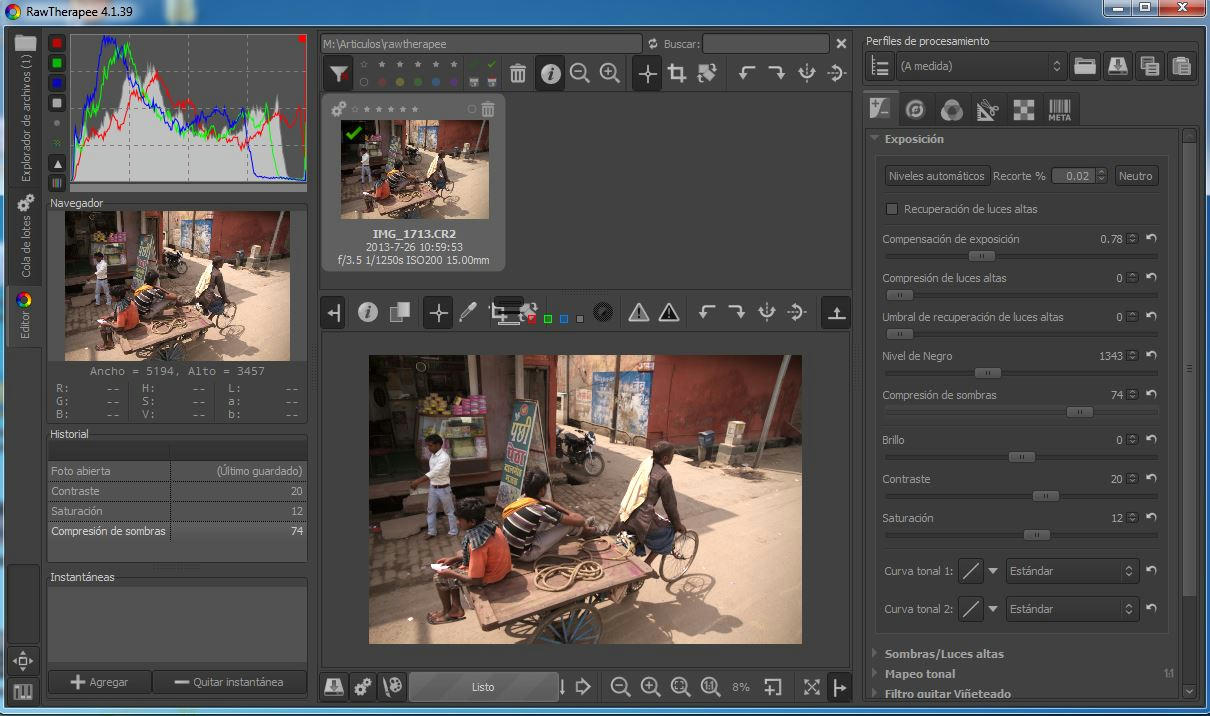Save current processing profile icon

tap(1117, 66)
